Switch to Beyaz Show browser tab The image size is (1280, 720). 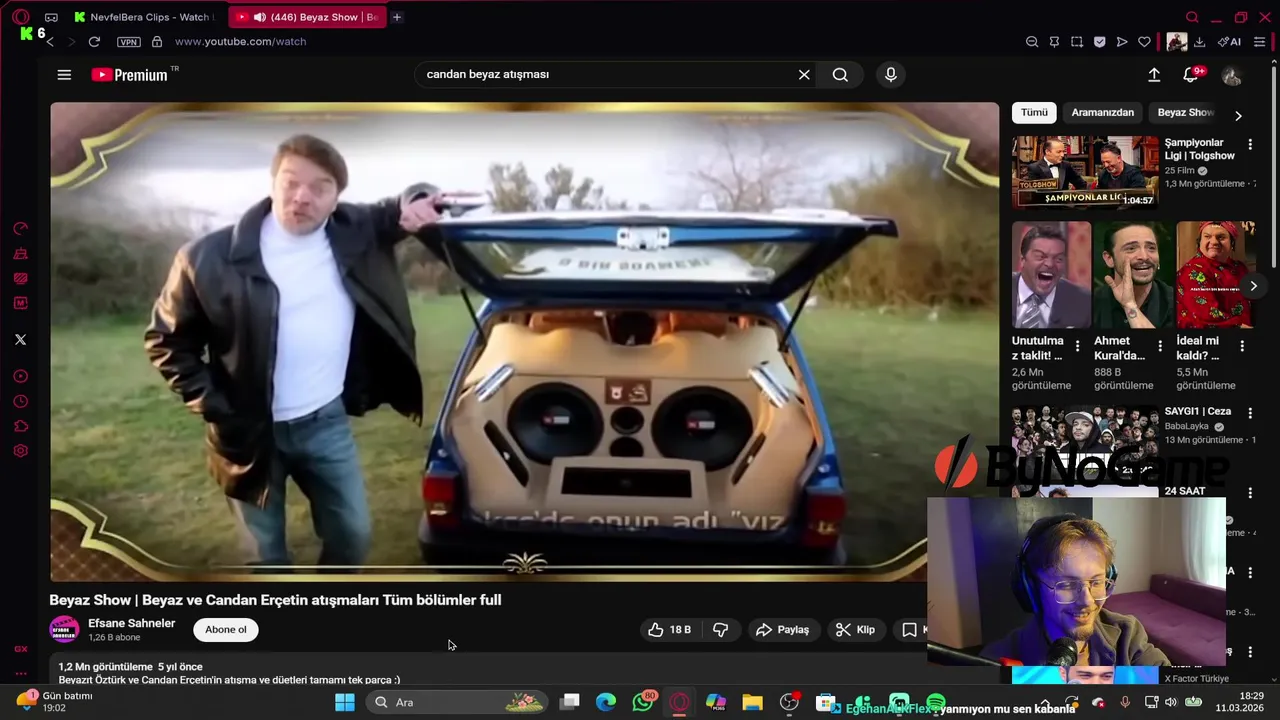click(306, 17)
